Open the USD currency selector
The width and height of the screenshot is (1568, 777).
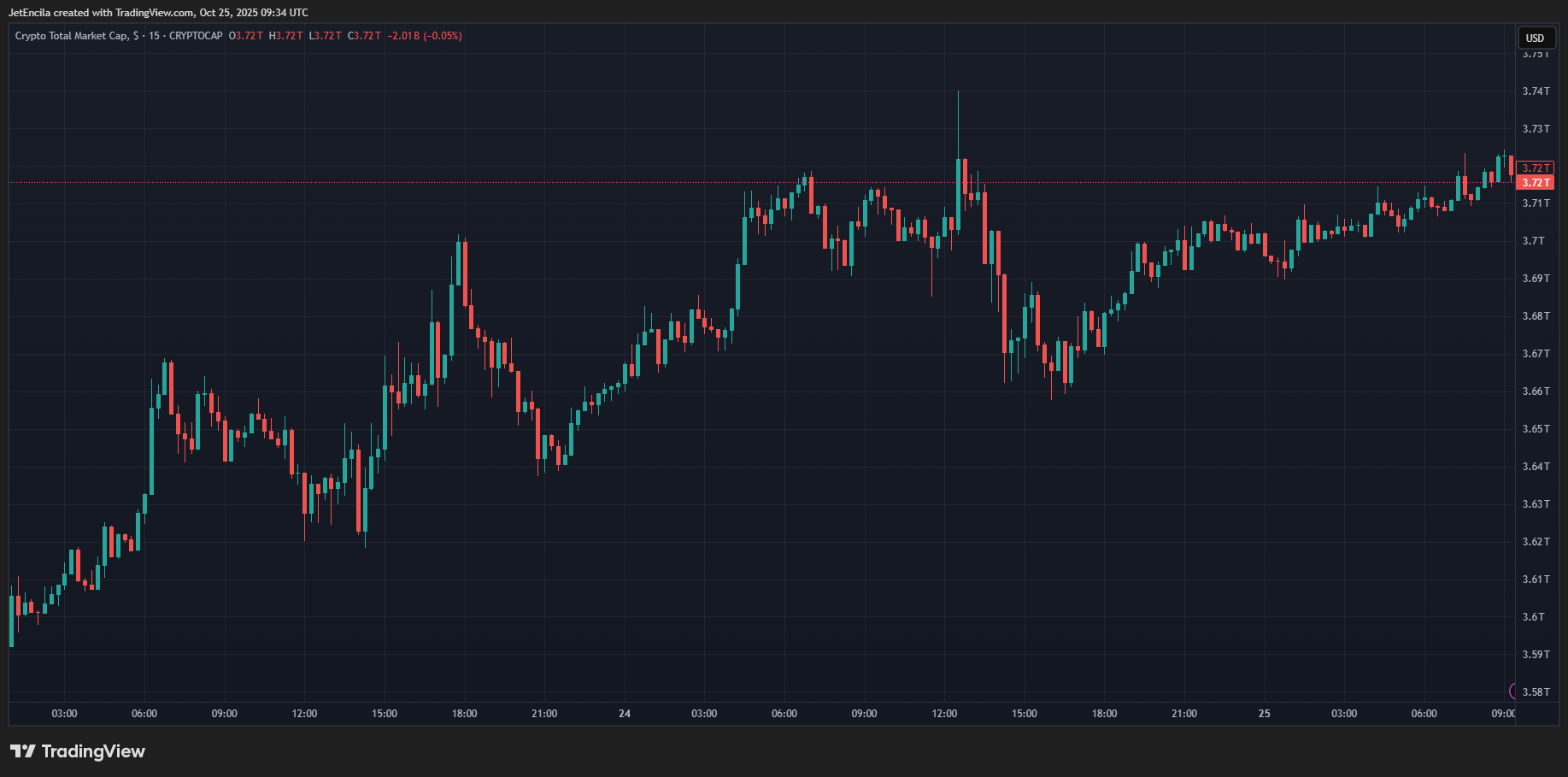[1535, 38]
